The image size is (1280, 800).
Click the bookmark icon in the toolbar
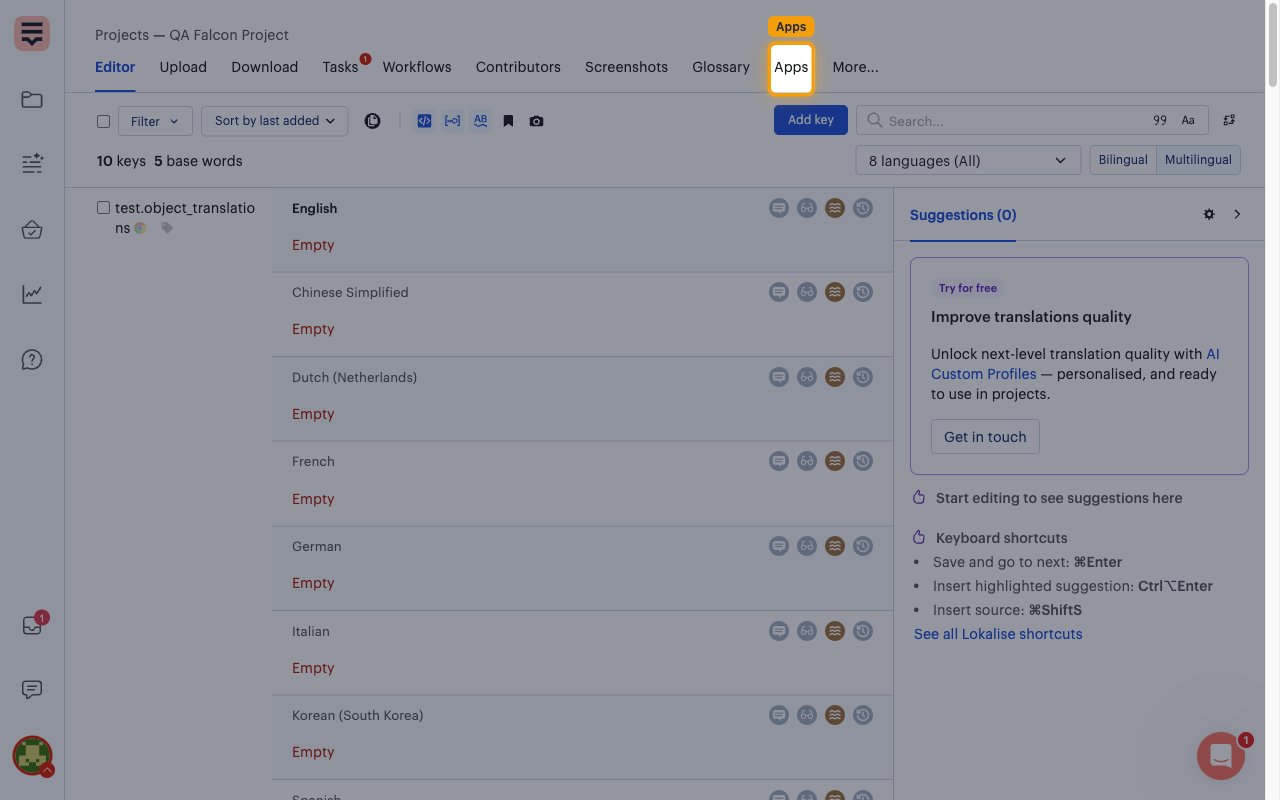508,121
